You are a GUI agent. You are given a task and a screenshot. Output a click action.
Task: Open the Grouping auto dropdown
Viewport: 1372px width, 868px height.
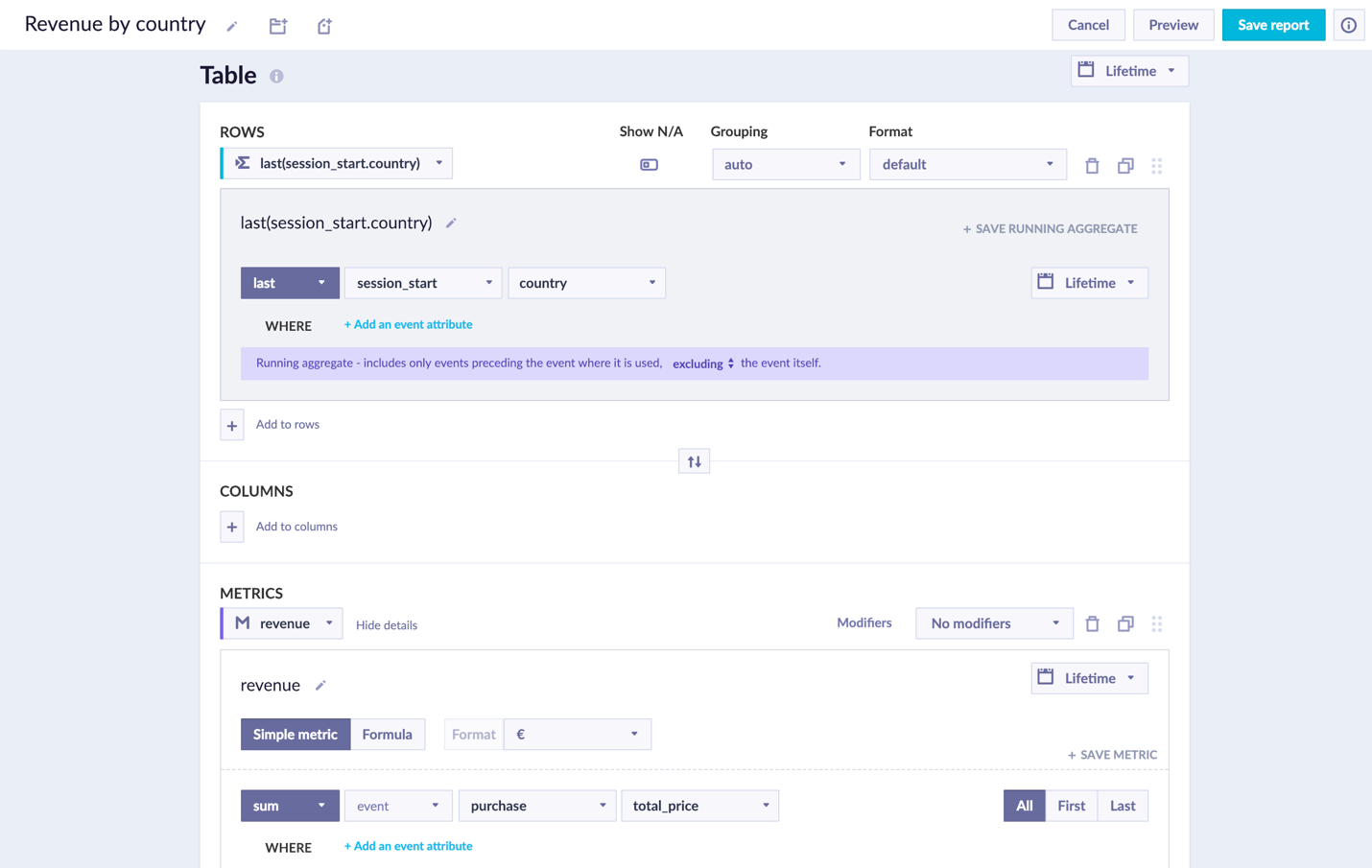pyautogui.click(x=785, y=164)
